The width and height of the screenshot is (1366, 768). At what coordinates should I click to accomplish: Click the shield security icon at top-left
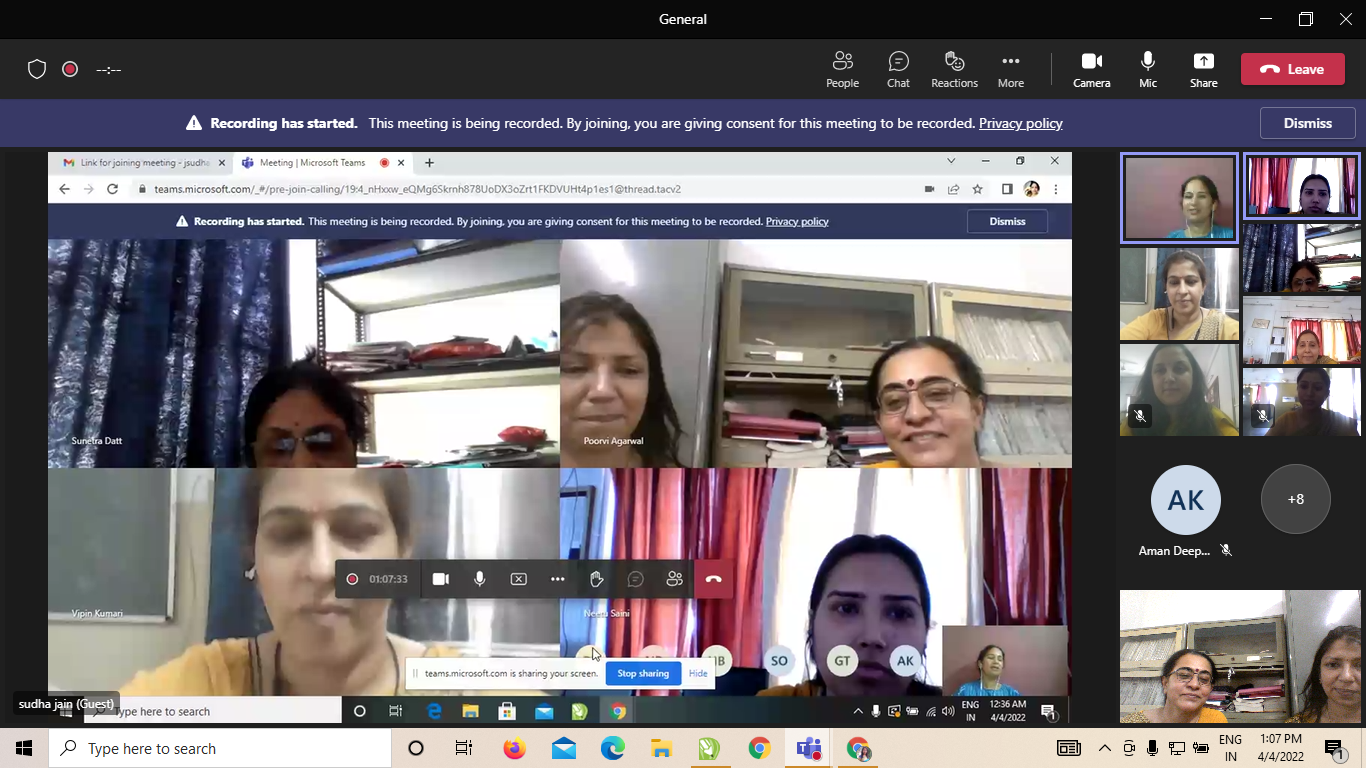click(37, 69)
